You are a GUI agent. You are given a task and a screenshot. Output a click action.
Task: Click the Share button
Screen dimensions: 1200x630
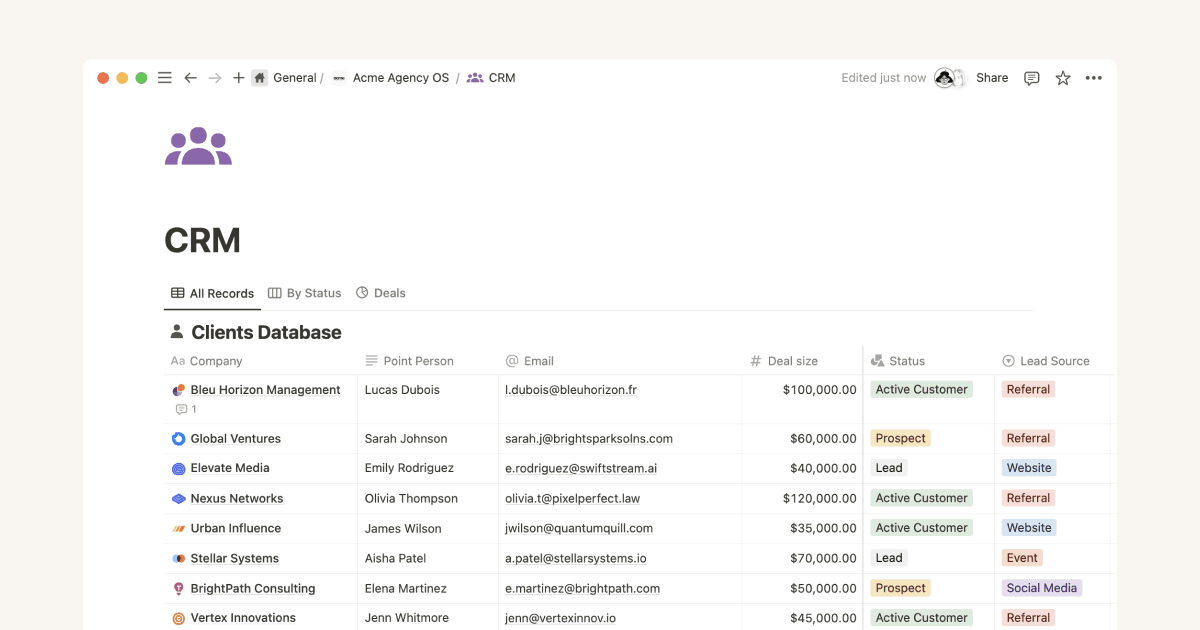click(991, 77)
